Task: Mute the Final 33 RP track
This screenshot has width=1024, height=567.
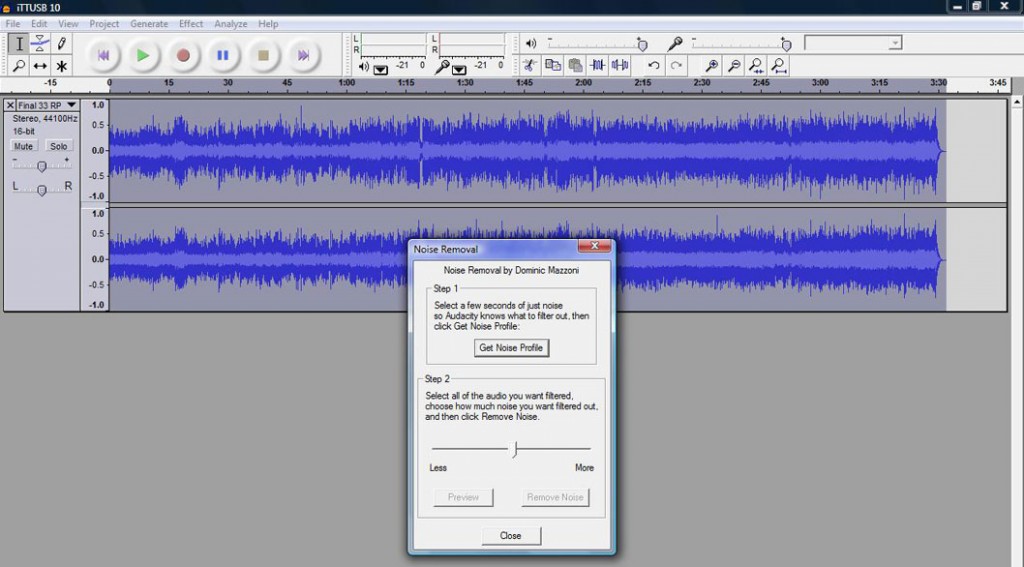Action: 24,146
